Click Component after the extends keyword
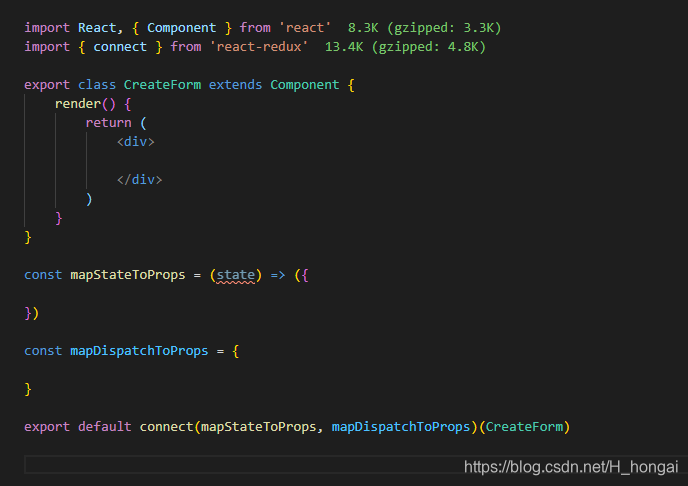 [x=305, y=85]
